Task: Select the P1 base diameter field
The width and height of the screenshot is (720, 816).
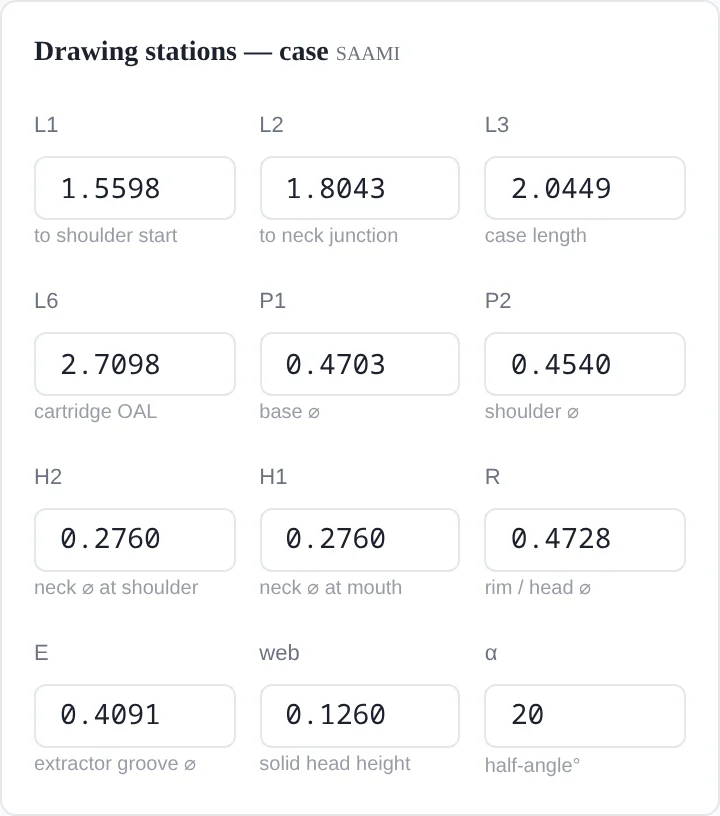Action: [359, 364]
